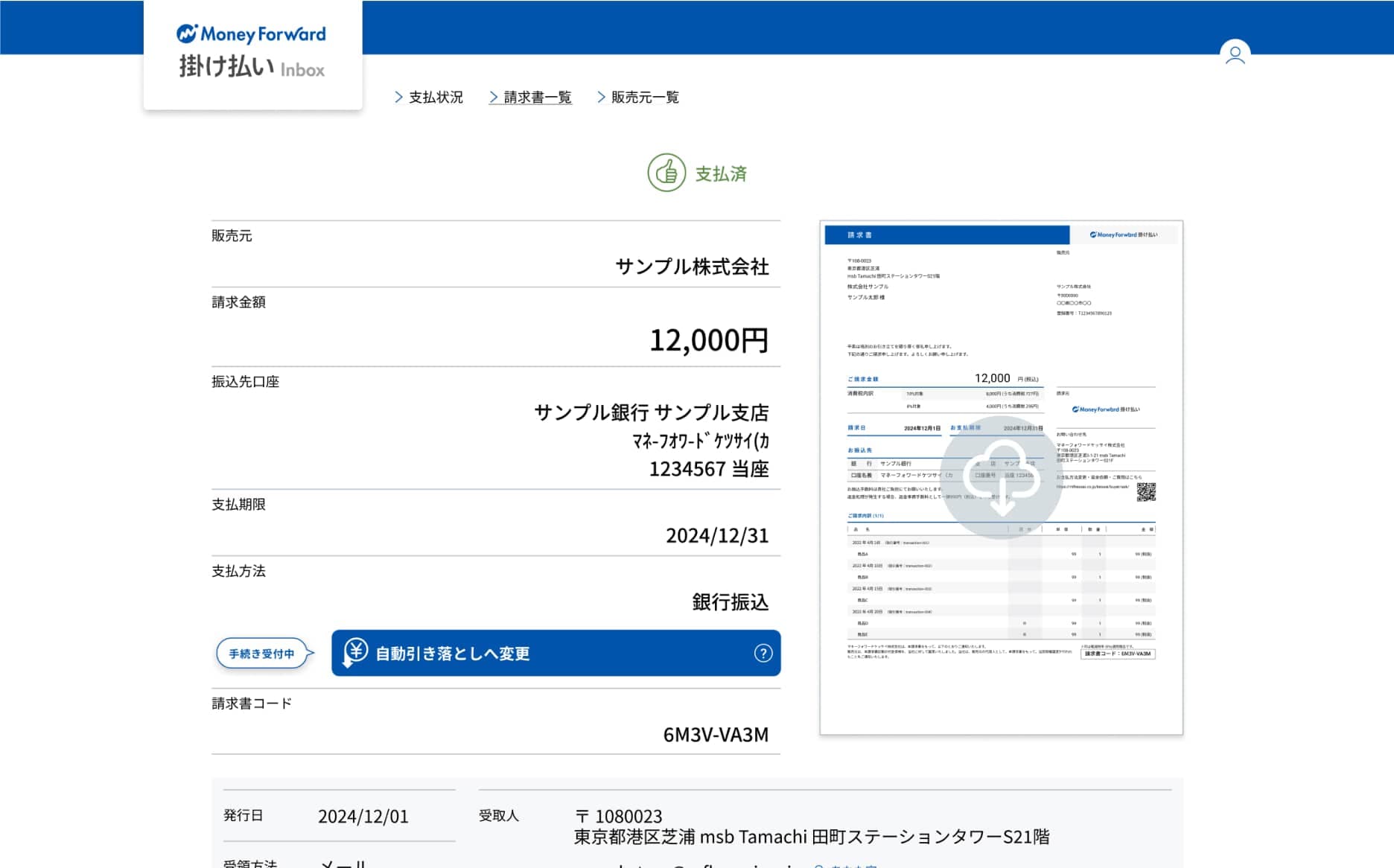Open the 請求書一覧 navigation tab

click(x=530, y=98)
